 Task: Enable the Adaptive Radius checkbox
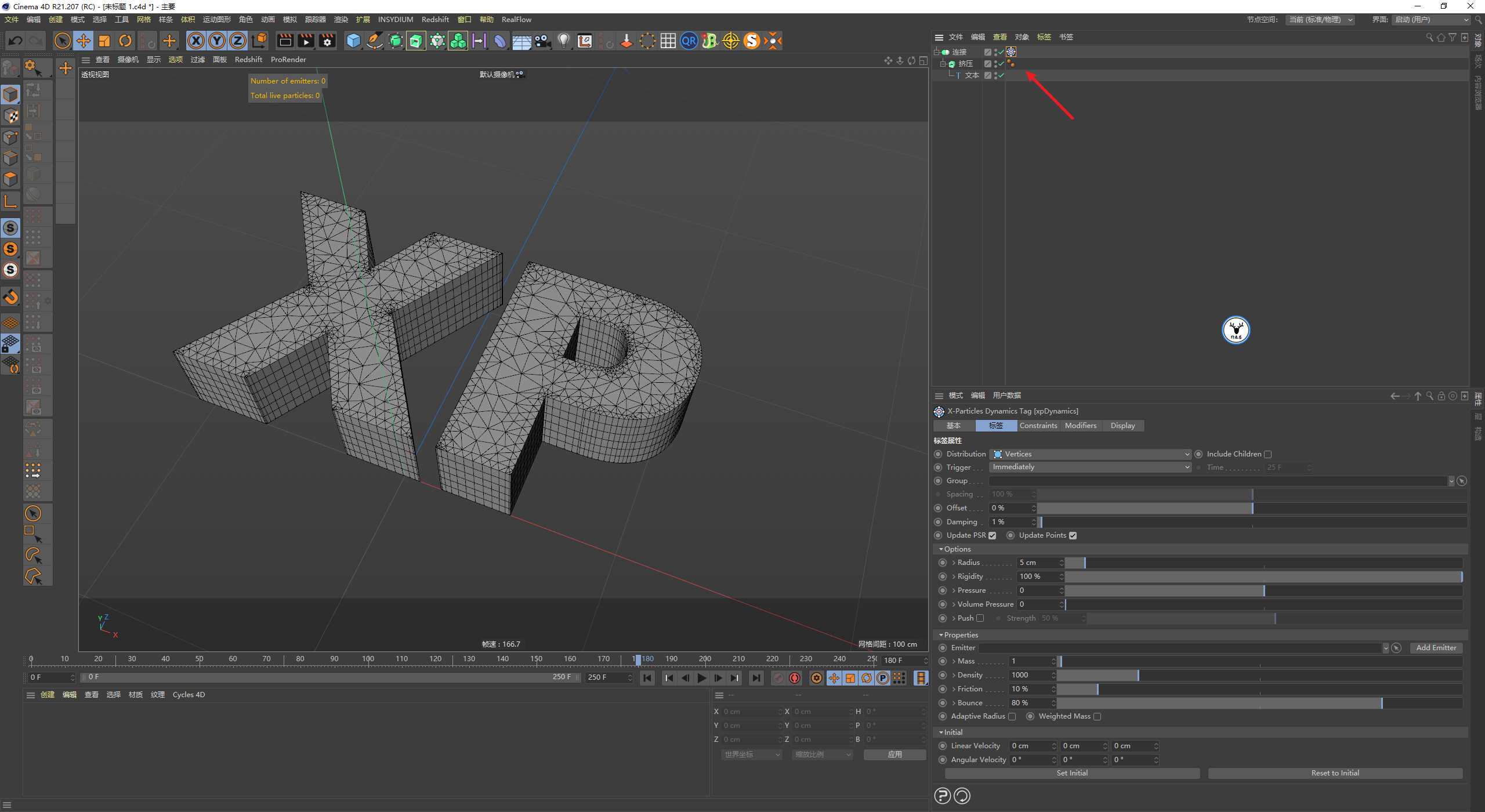(x=1012, y=717)
